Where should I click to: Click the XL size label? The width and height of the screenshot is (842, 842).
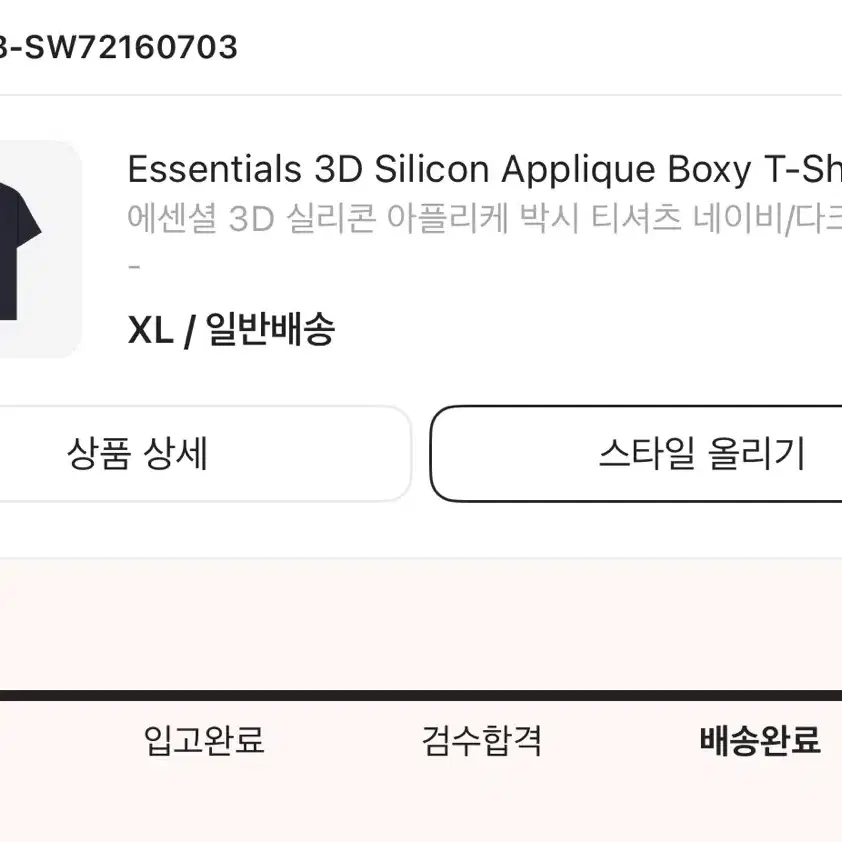coord(150,330)
